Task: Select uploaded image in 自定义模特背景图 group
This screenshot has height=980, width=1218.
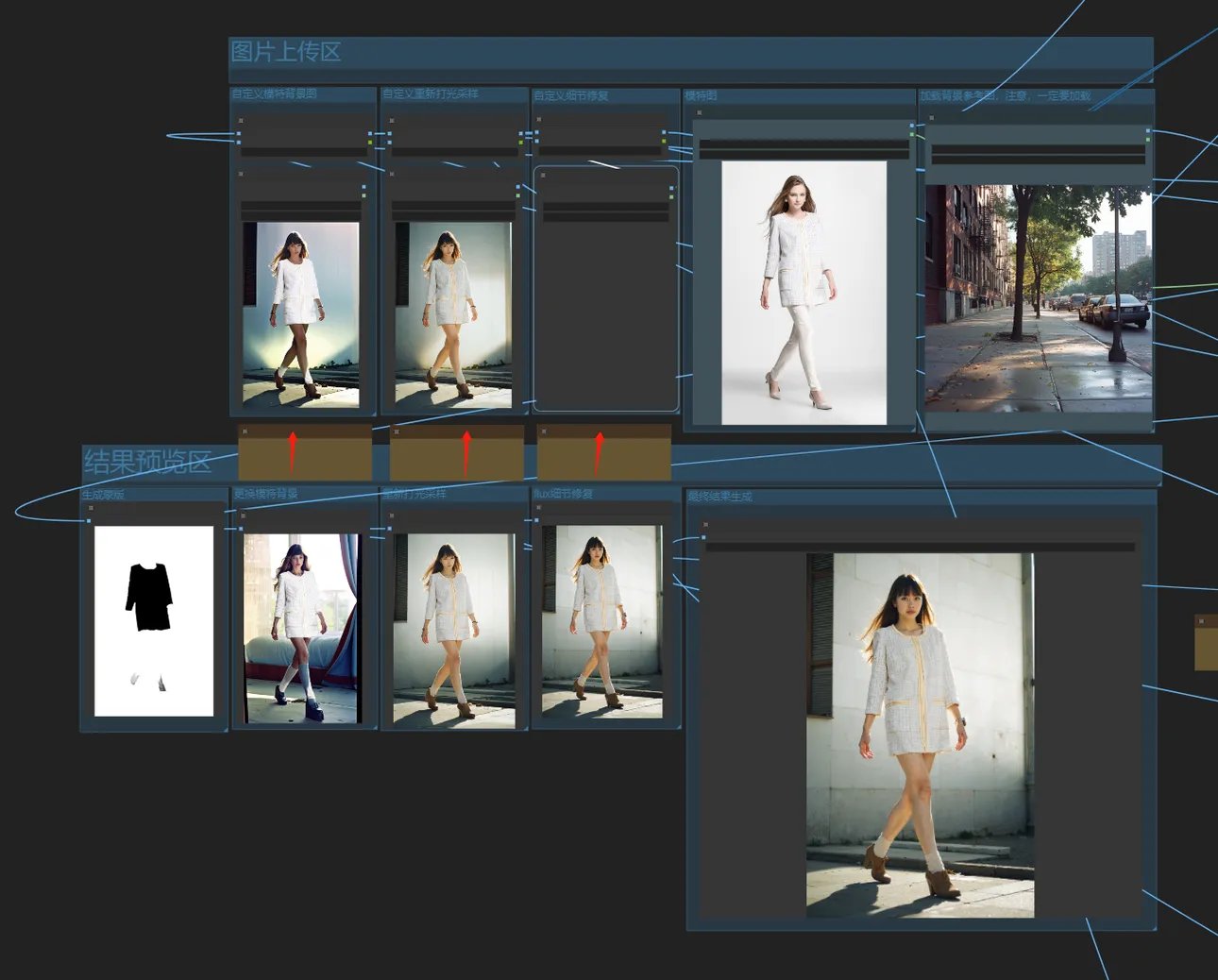Action: pos(301,314)
